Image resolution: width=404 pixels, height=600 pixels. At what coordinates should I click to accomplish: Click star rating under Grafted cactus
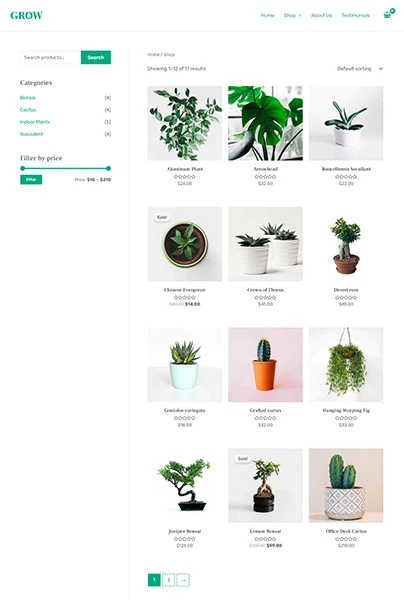265,418
